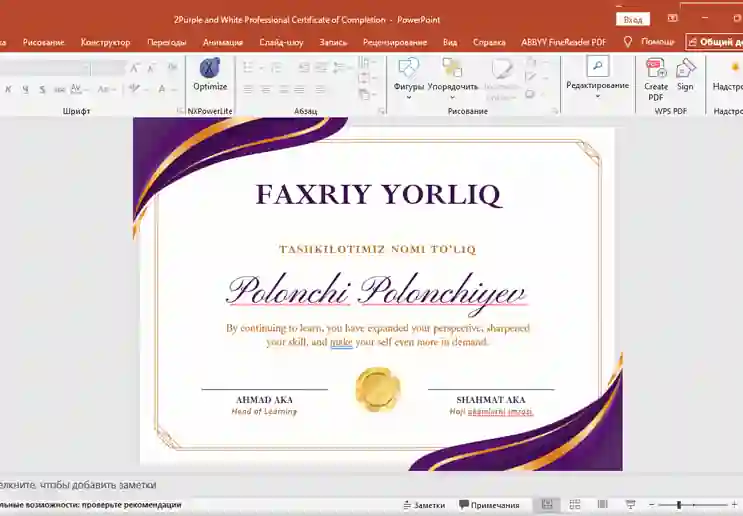The image size is (743, 516).
Task: Open the Анимация tab
Action: pos(223,42)
